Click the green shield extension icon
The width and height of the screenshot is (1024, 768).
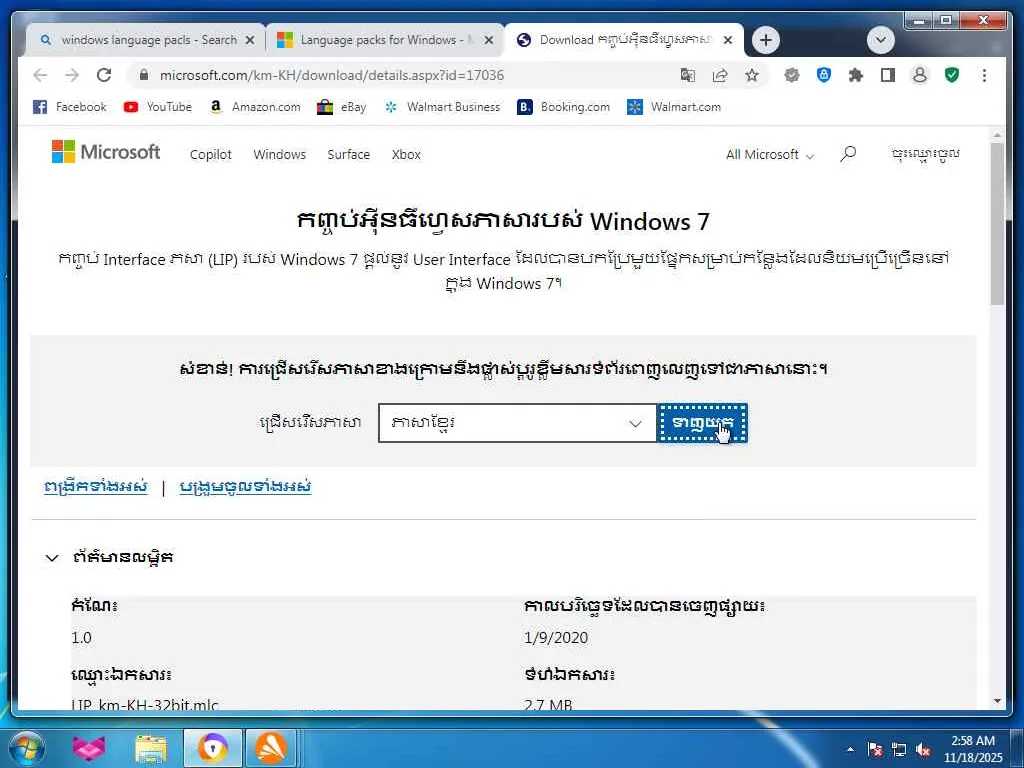pyautogui.click(x=952, y=75)
